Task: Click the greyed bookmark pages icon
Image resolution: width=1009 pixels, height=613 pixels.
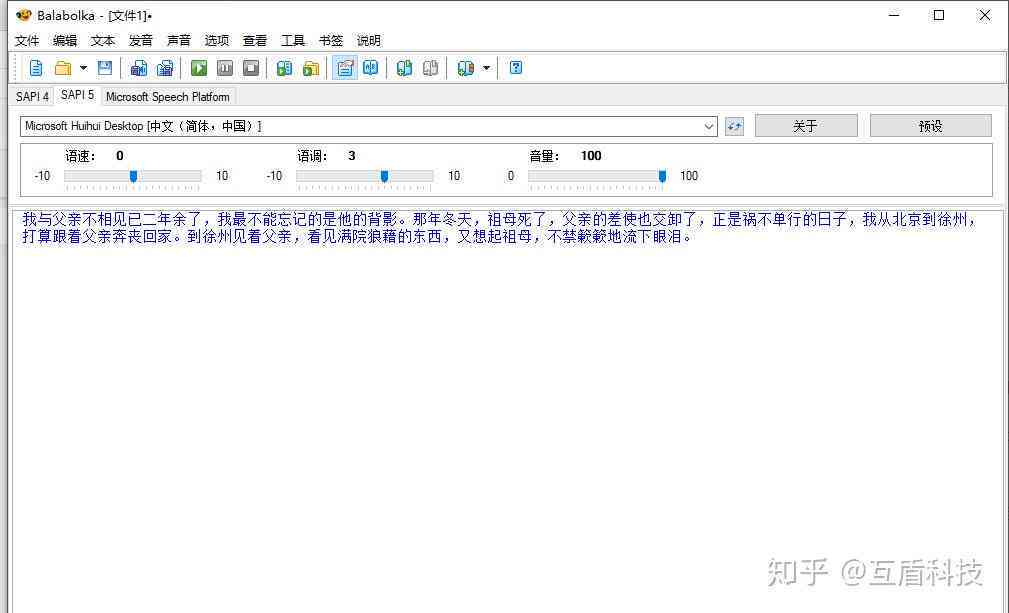Action: [x=430, y=68]
